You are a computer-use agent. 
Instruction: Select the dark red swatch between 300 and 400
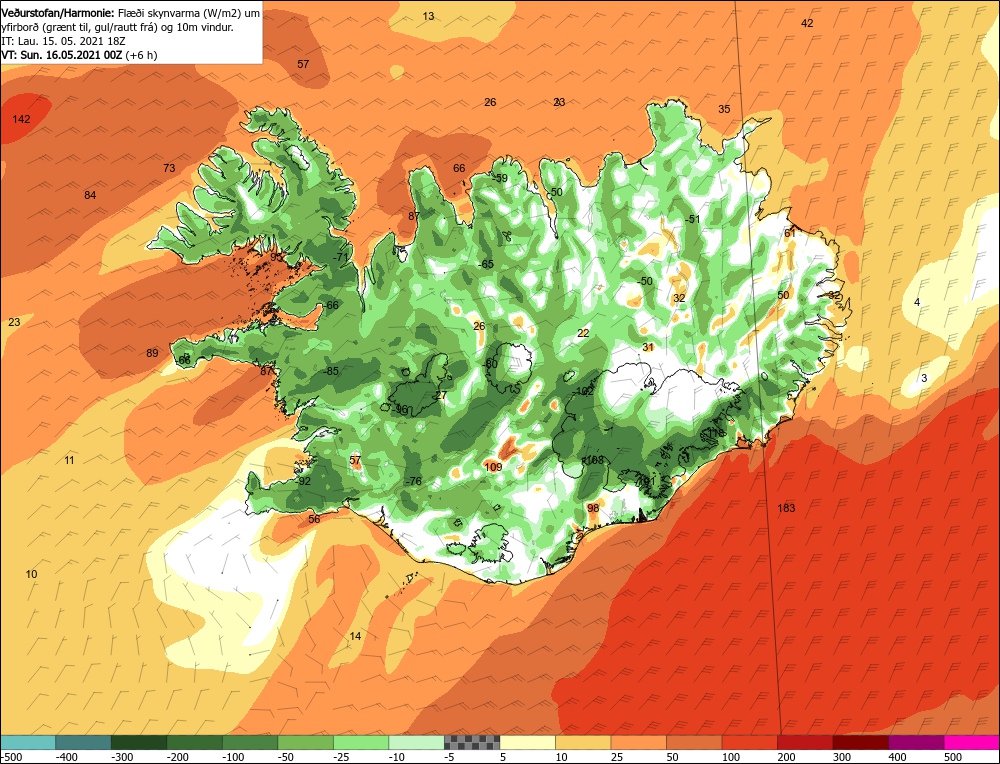[x=860, y=742]
